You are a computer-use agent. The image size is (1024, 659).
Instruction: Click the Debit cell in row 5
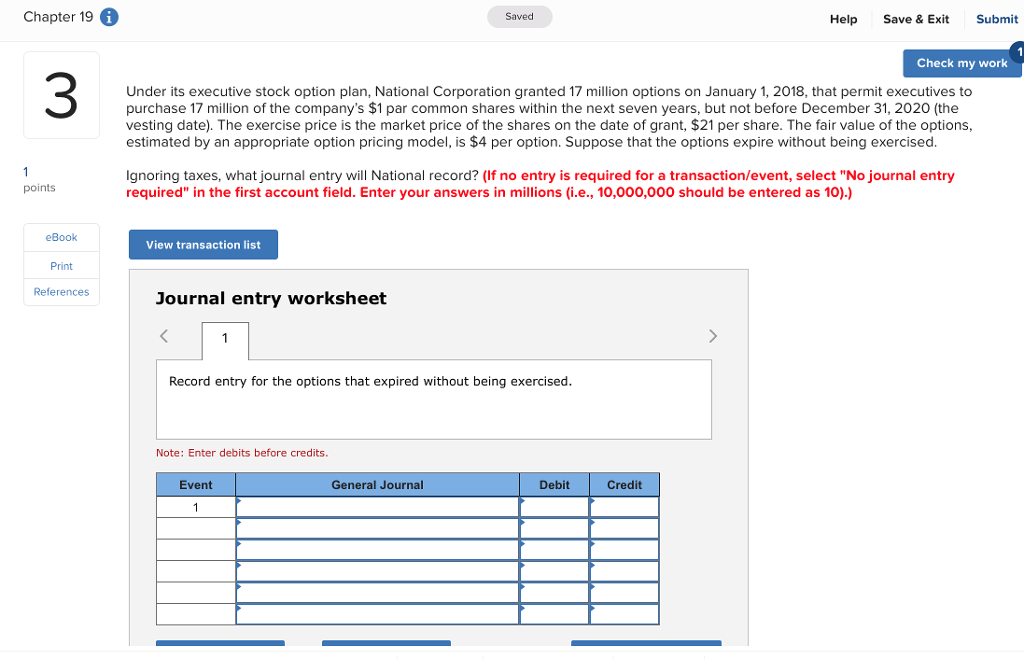[x=554, y=593]
